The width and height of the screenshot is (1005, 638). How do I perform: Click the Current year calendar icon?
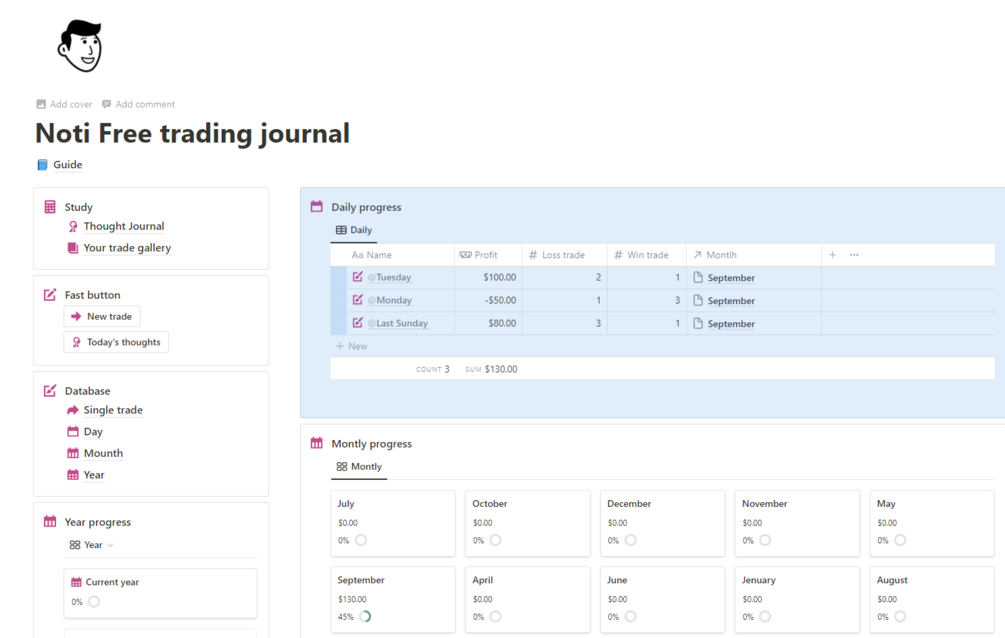[76, 582]
